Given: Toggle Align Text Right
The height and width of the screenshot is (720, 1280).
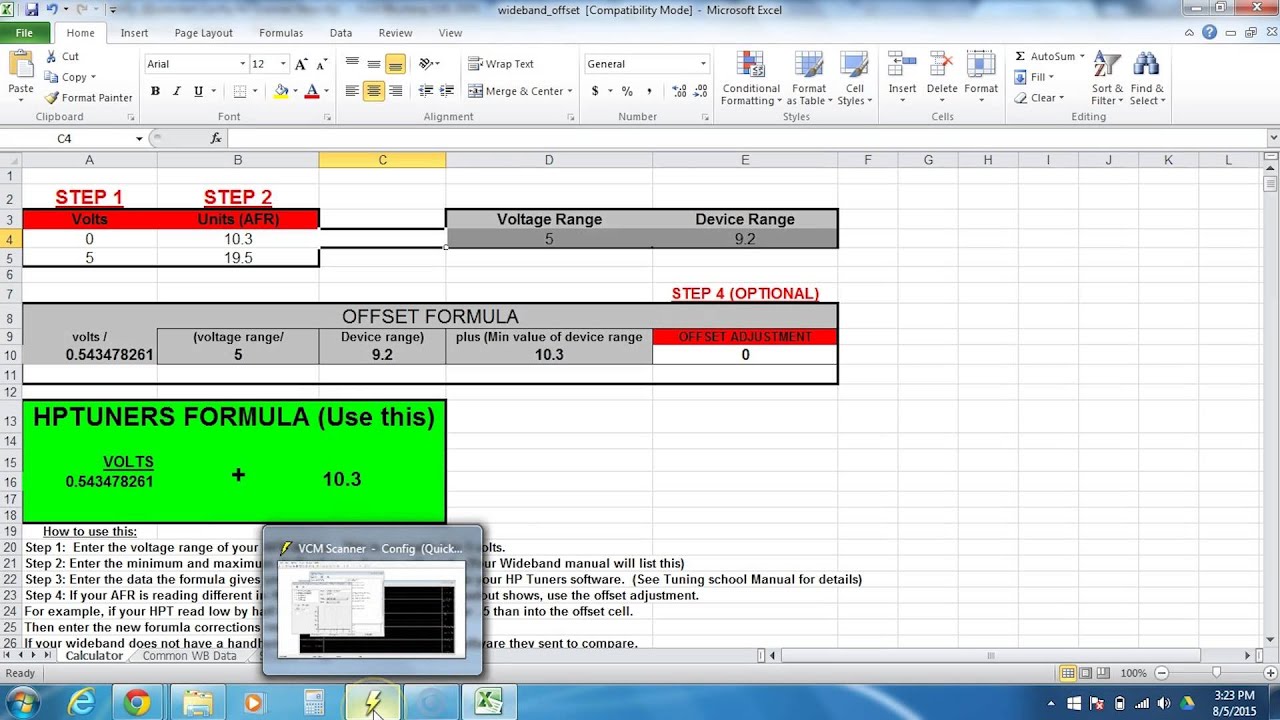Looking at the screenshot, I should click(x=396, y=91).
